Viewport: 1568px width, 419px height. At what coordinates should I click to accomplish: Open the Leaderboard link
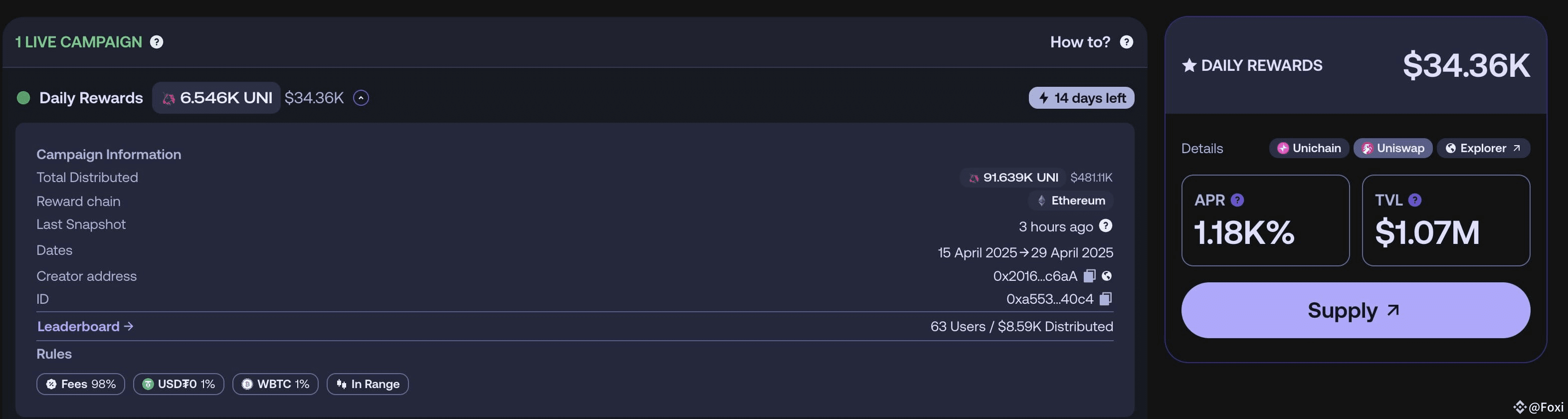coord(85,326)
